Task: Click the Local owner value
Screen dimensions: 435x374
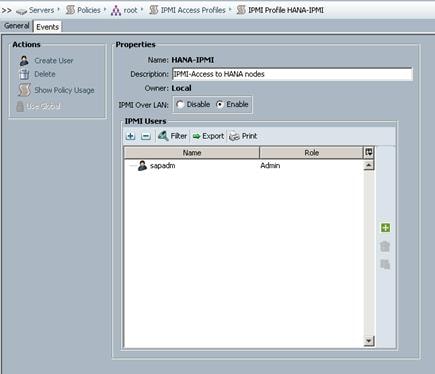Action: pyautogui.click(x=181, y=88)
